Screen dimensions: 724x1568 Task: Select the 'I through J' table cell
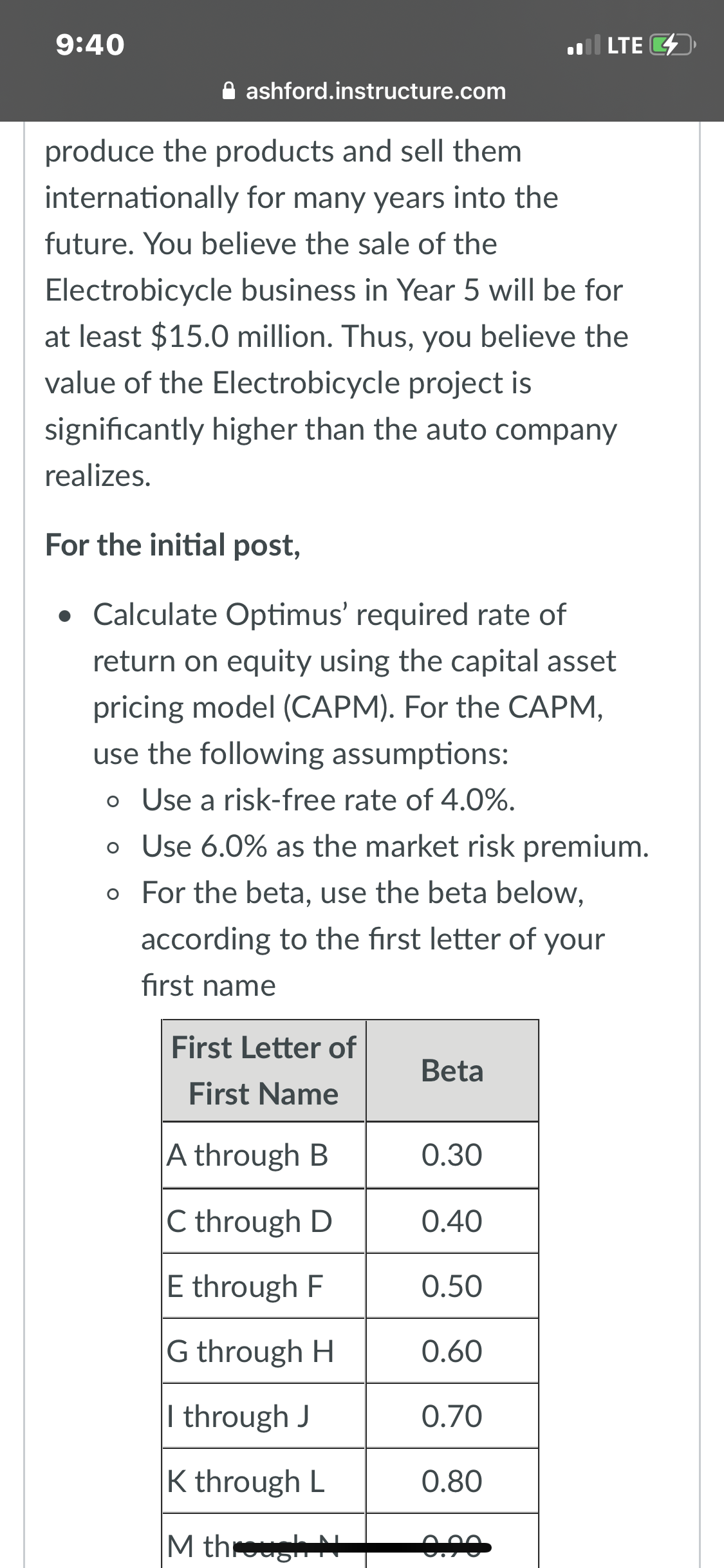[x=264, y=1416]
